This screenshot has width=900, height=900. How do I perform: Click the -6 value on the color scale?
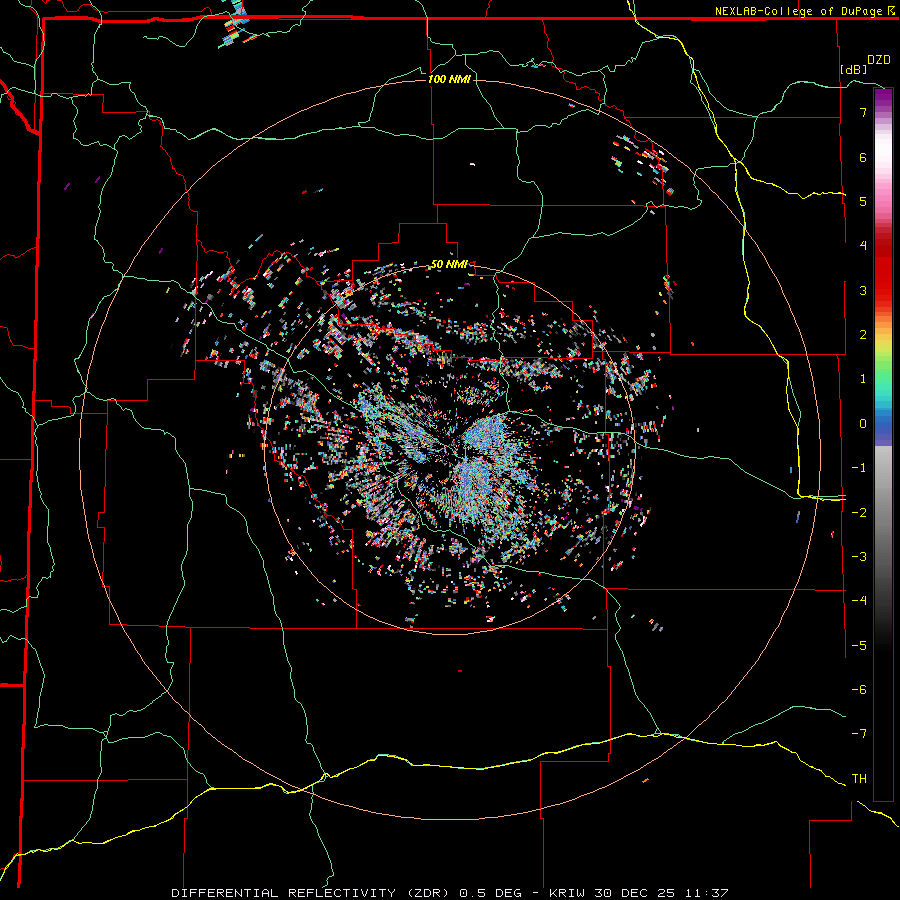(x=859, y=690)
